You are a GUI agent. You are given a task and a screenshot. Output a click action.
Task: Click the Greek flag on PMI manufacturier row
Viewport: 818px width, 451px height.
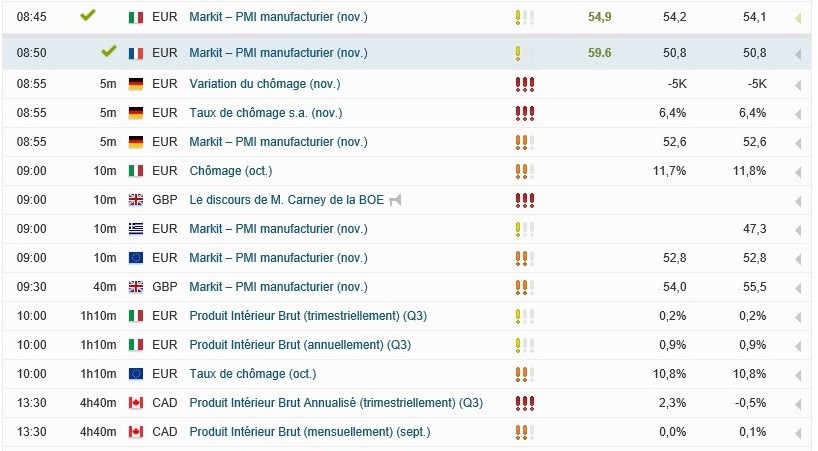pyautogui.click(x=136, y=229)
